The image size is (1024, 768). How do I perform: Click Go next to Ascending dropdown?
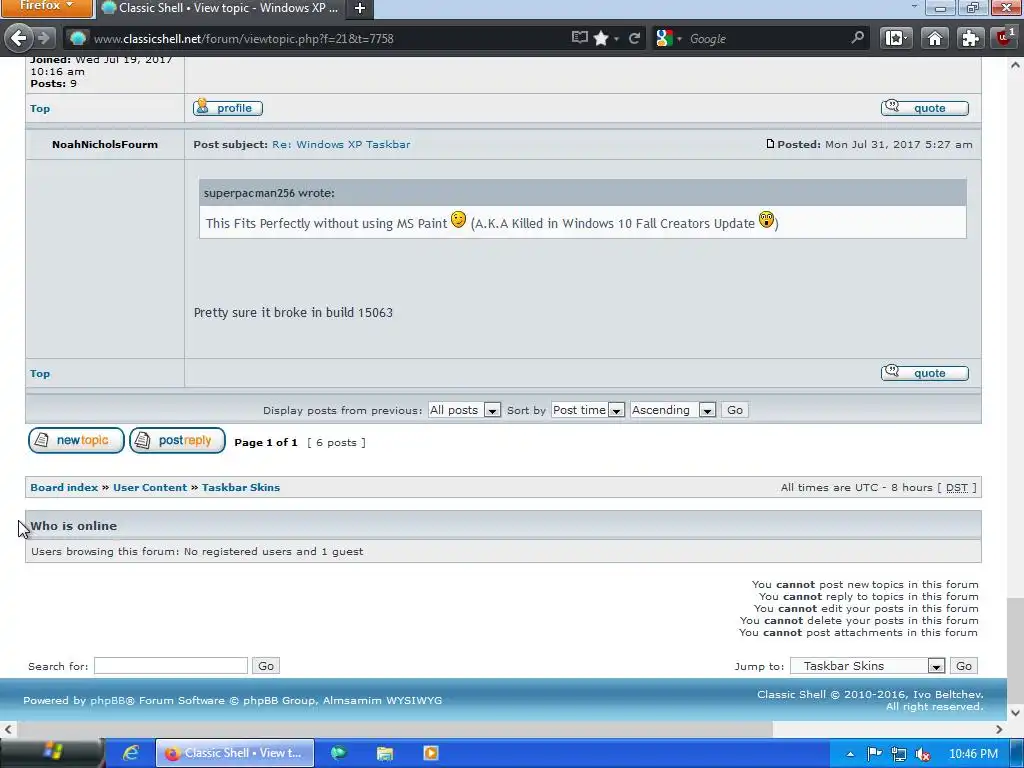735,410
